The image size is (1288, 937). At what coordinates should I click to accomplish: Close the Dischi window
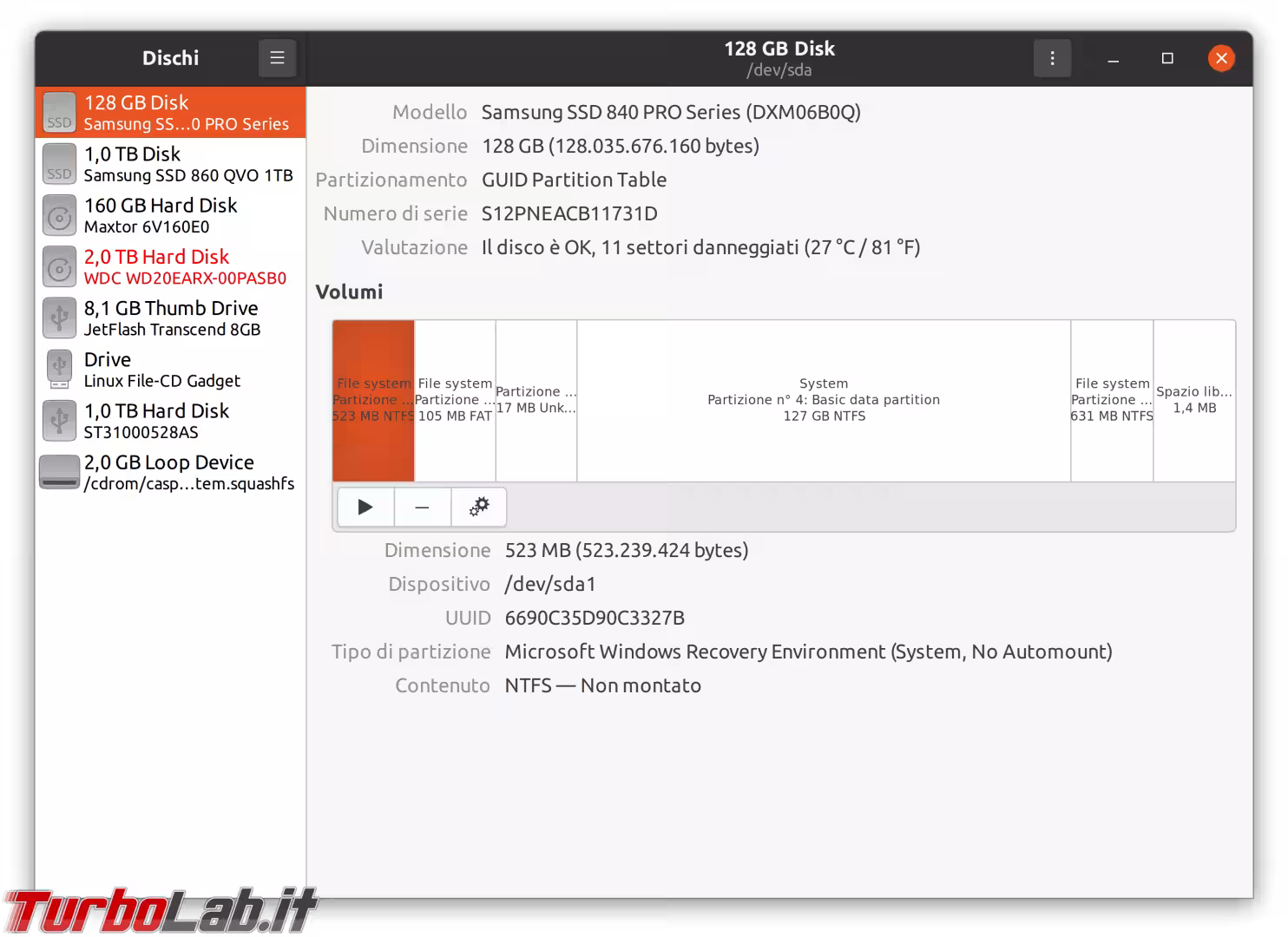[x=1221, y=58]
